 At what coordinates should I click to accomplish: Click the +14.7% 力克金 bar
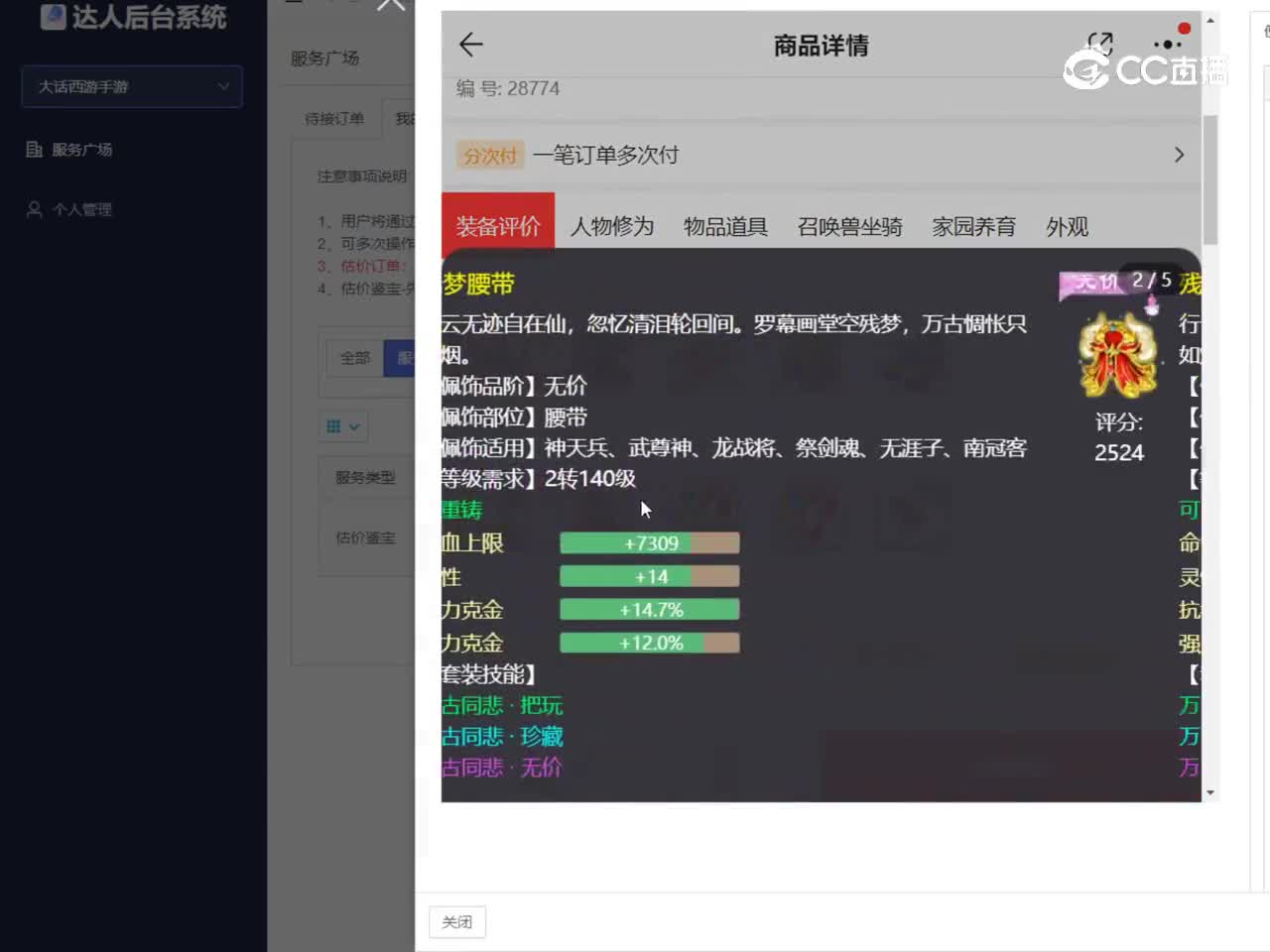[x=650, y=610]
